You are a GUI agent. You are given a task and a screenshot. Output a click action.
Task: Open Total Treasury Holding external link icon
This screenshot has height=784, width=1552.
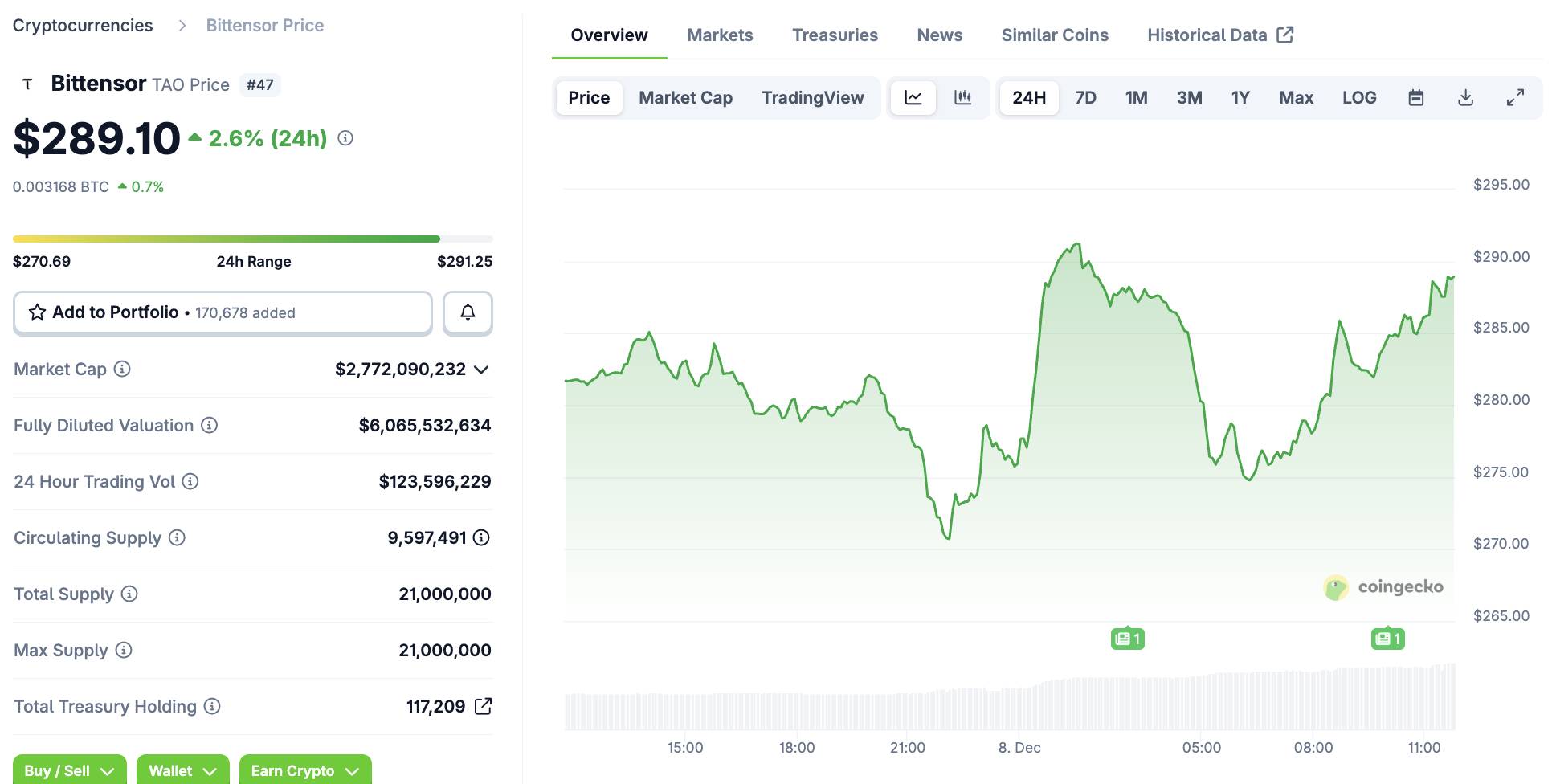(x=483, y=706)
